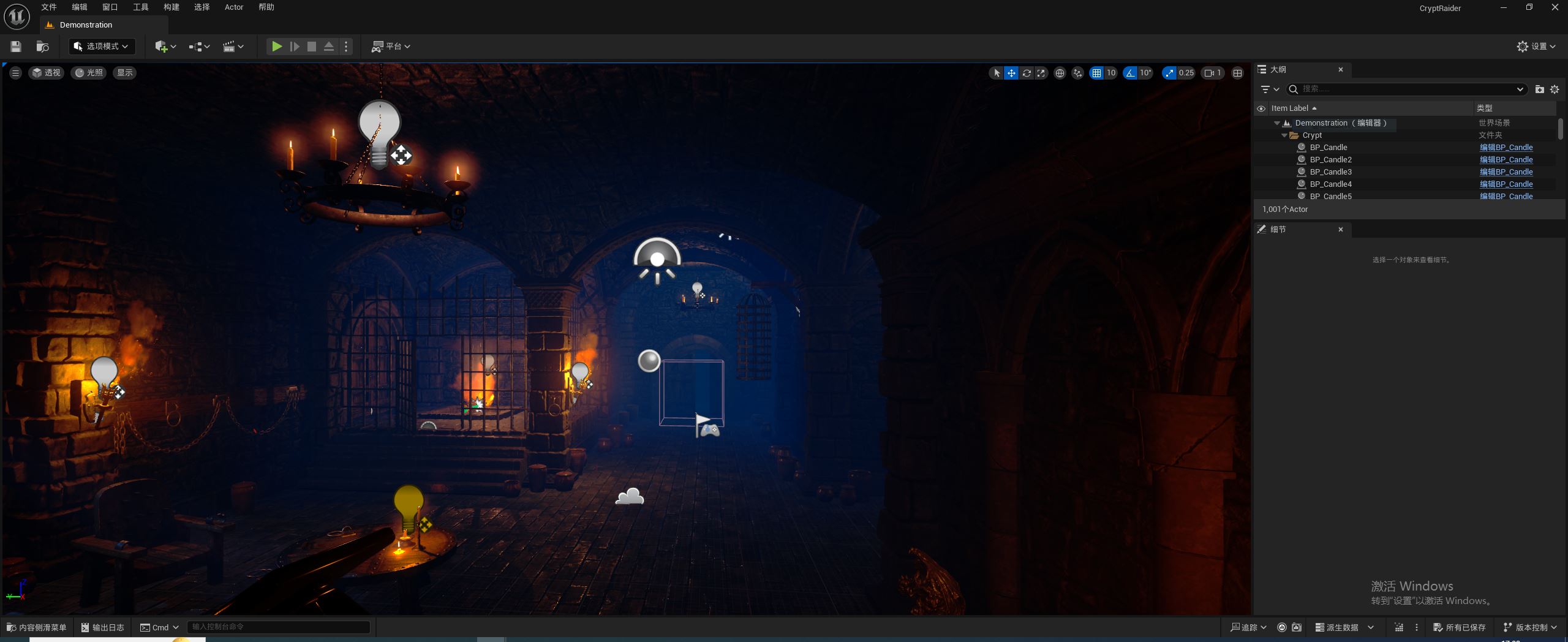Click the save current level icon
Screen dimensions: 1568x642
16,47
